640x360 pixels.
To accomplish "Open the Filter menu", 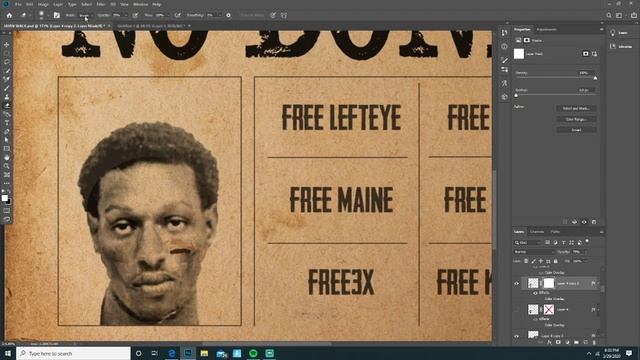I will [101, 4].
